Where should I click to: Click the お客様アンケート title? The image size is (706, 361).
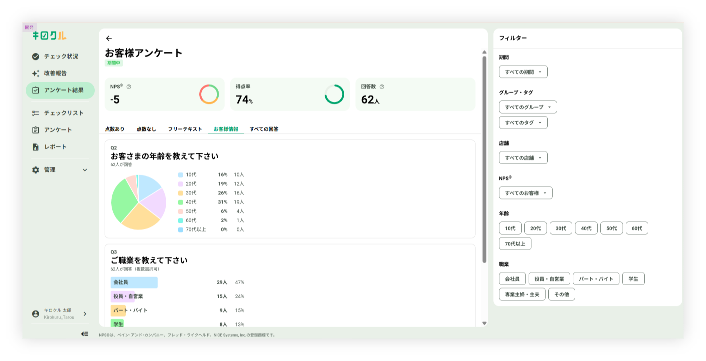coord(144,53)
